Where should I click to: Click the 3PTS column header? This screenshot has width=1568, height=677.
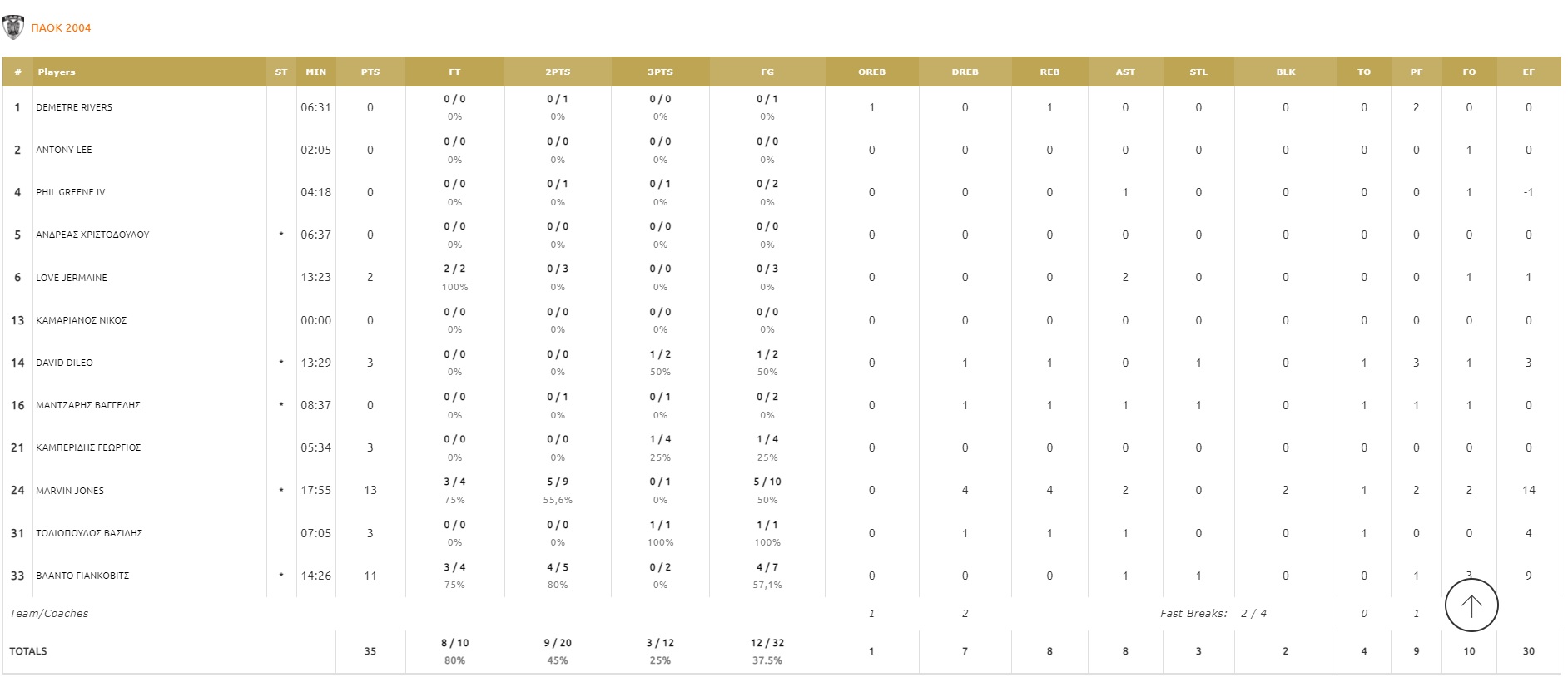coord(660,72)
